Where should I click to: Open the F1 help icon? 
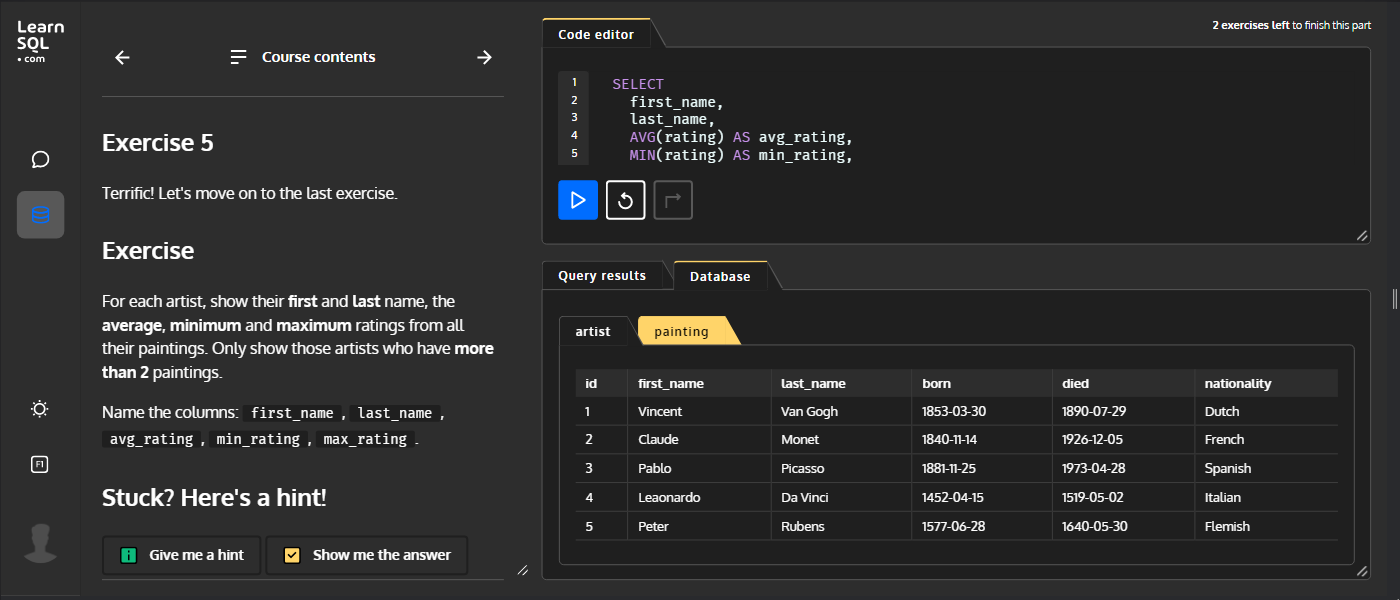coord(40,464)
